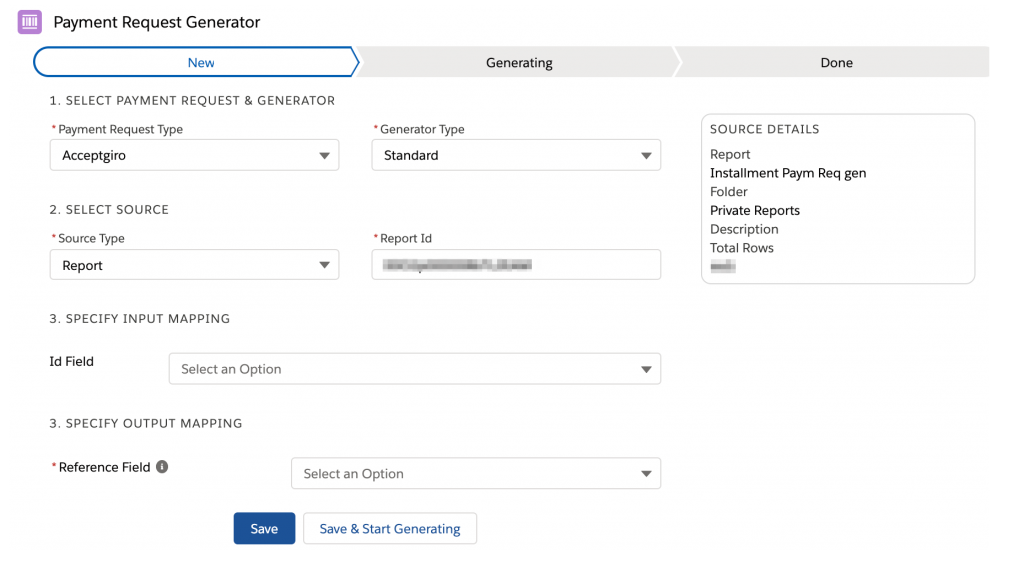
Task: Click the info icon beside Reference Field
Action: (x=162, y=467)
